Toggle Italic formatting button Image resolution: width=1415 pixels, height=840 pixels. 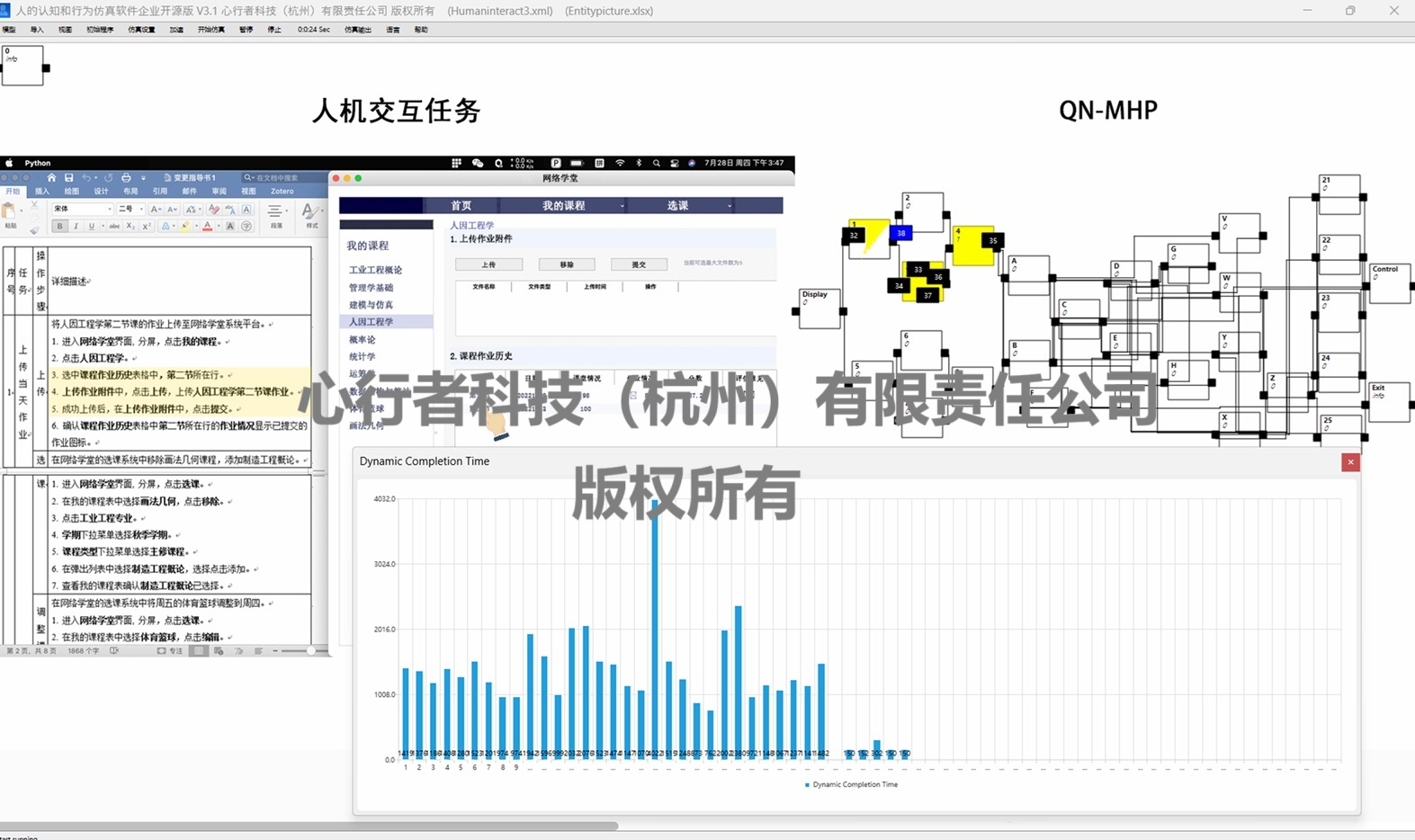point(76,227)
